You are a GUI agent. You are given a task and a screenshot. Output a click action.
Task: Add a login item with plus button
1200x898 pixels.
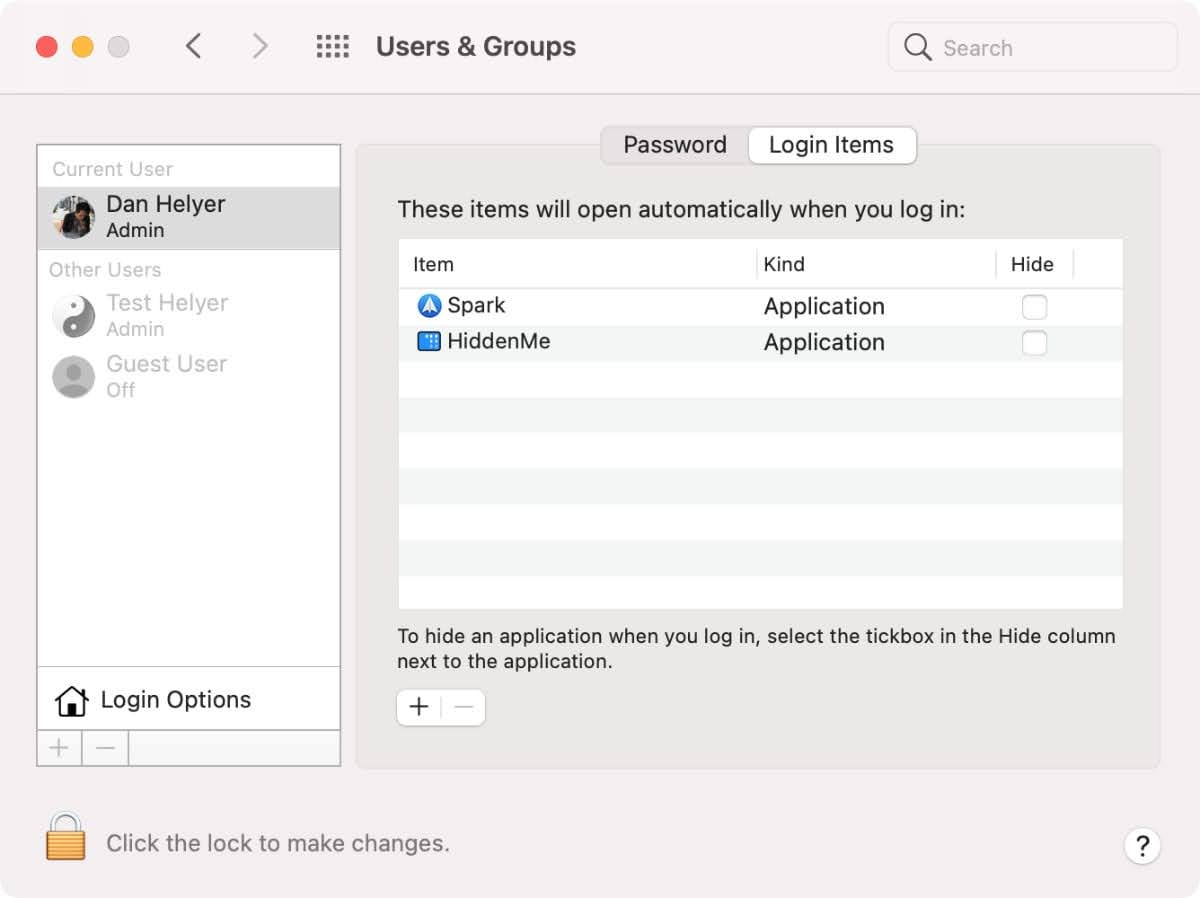419,708
